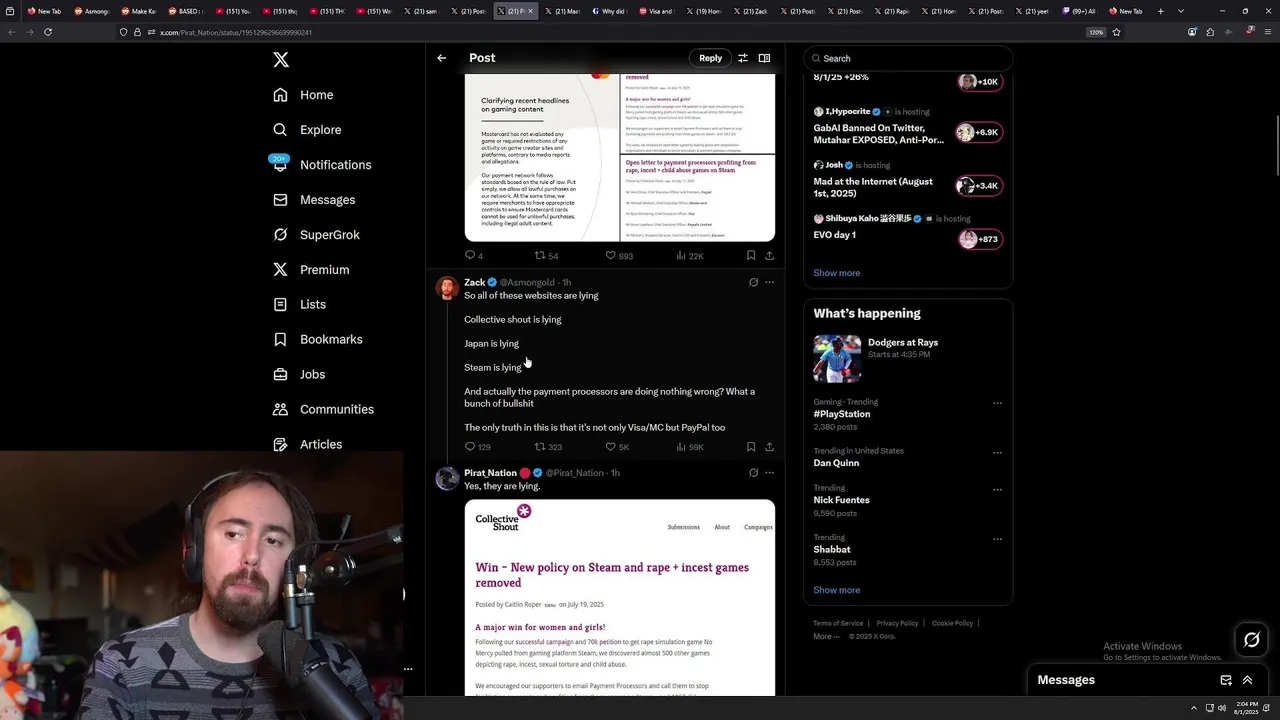Viewport: 1280px width, 720px height.
Task: Open more options on Pirat_Nation's reply
Action: pyautogui.click(x=769, y=473)
